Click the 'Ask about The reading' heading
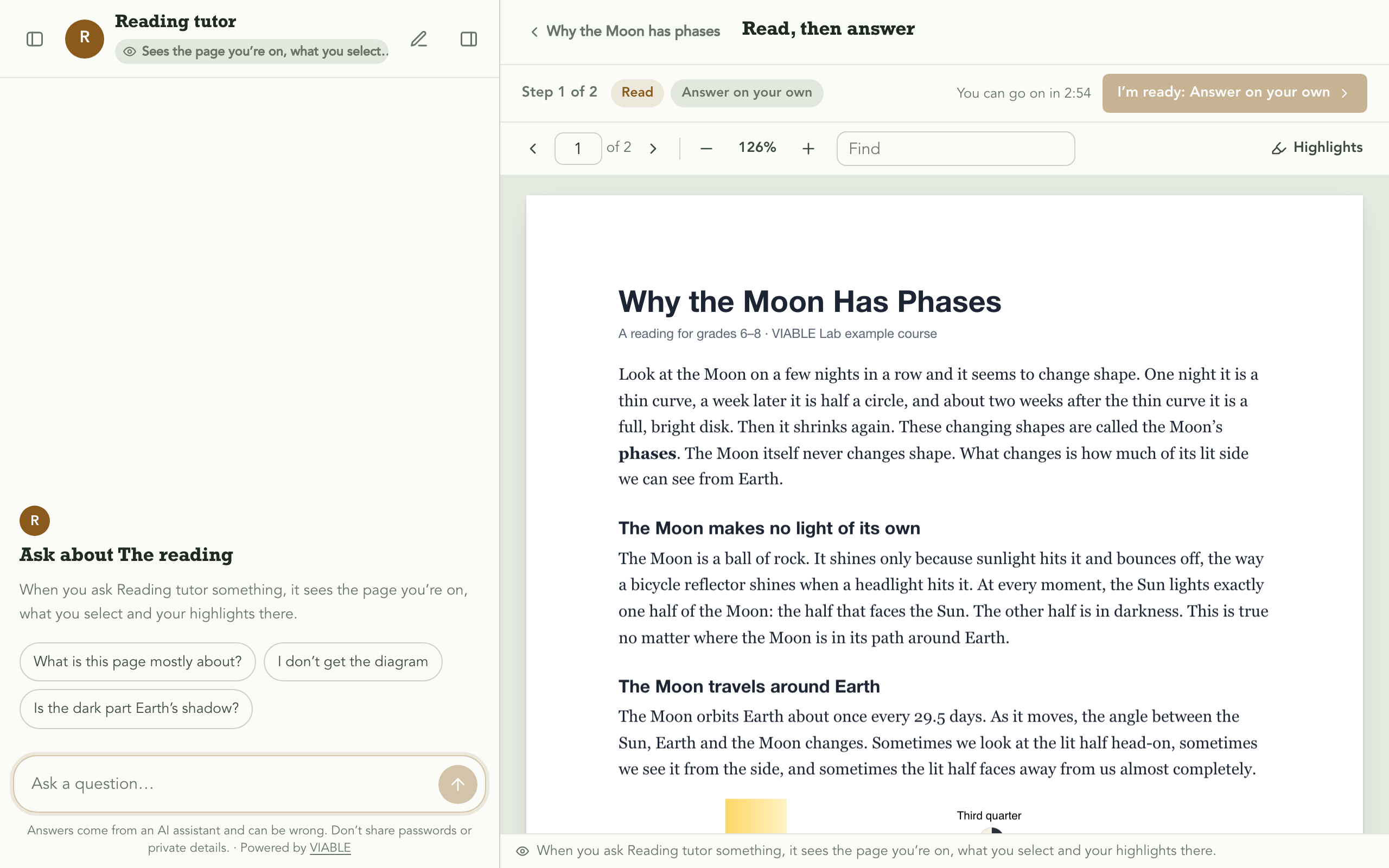This screenshot has width=1389, height=868. tap(126, 555)
